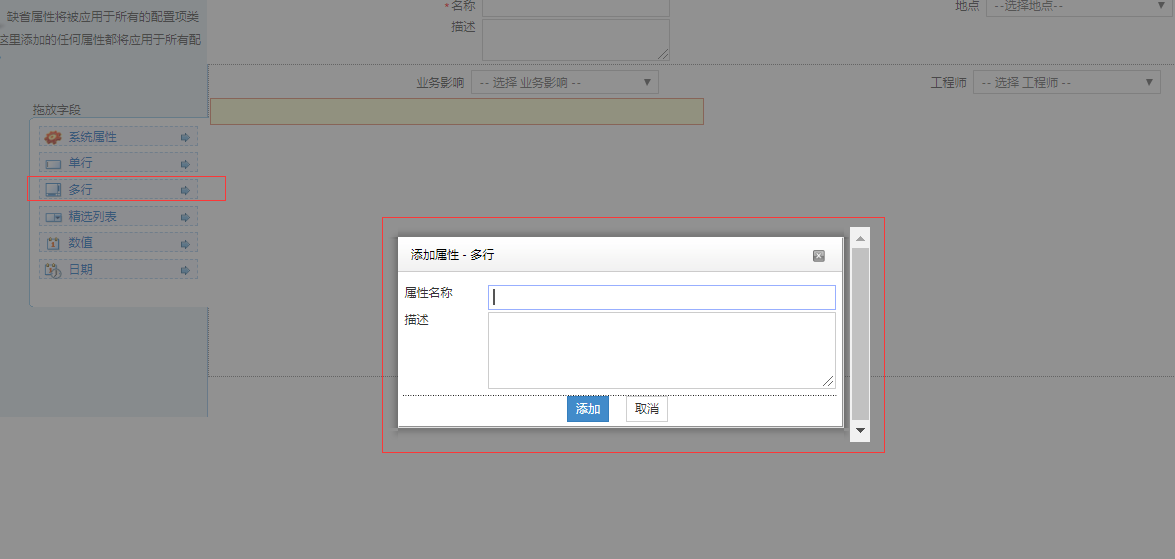Click the 数值 numeric field icon
Screen dimensions: 1175x559
[x=52, y=244]
